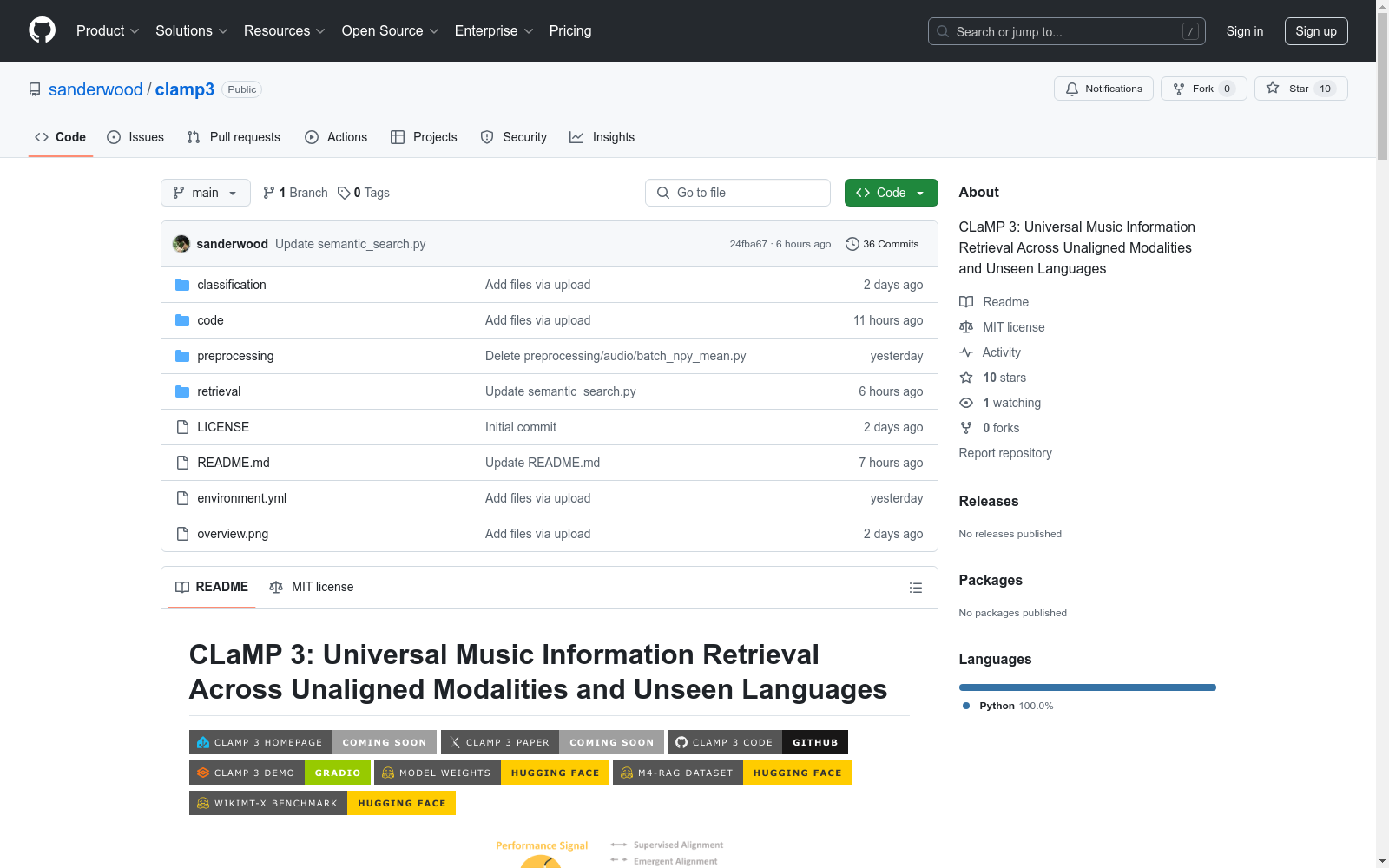Open the Security tab
The image size is (1389, 868).
(x=514, y=137)
